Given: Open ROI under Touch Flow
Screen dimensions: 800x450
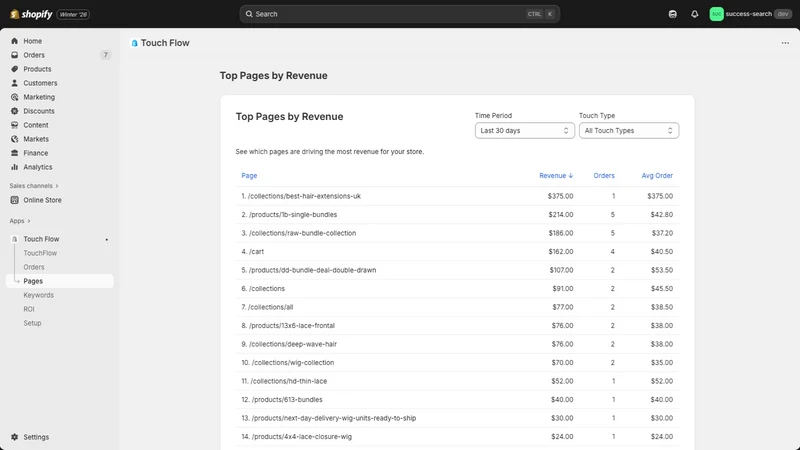Looking at the screenshot, I should tap(29, 309).
